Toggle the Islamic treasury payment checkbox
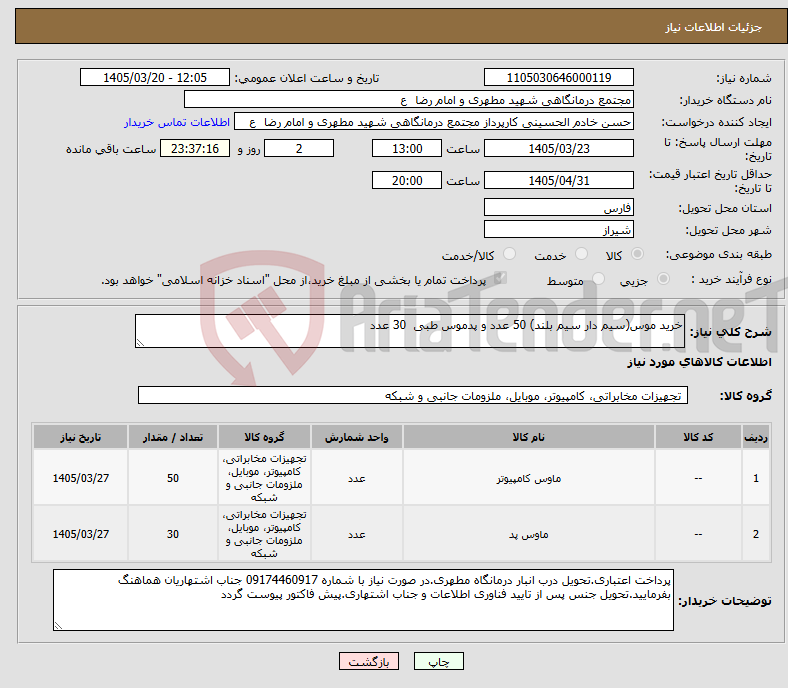This screenshot has height=688, width=788. click(x=500, y=278)
